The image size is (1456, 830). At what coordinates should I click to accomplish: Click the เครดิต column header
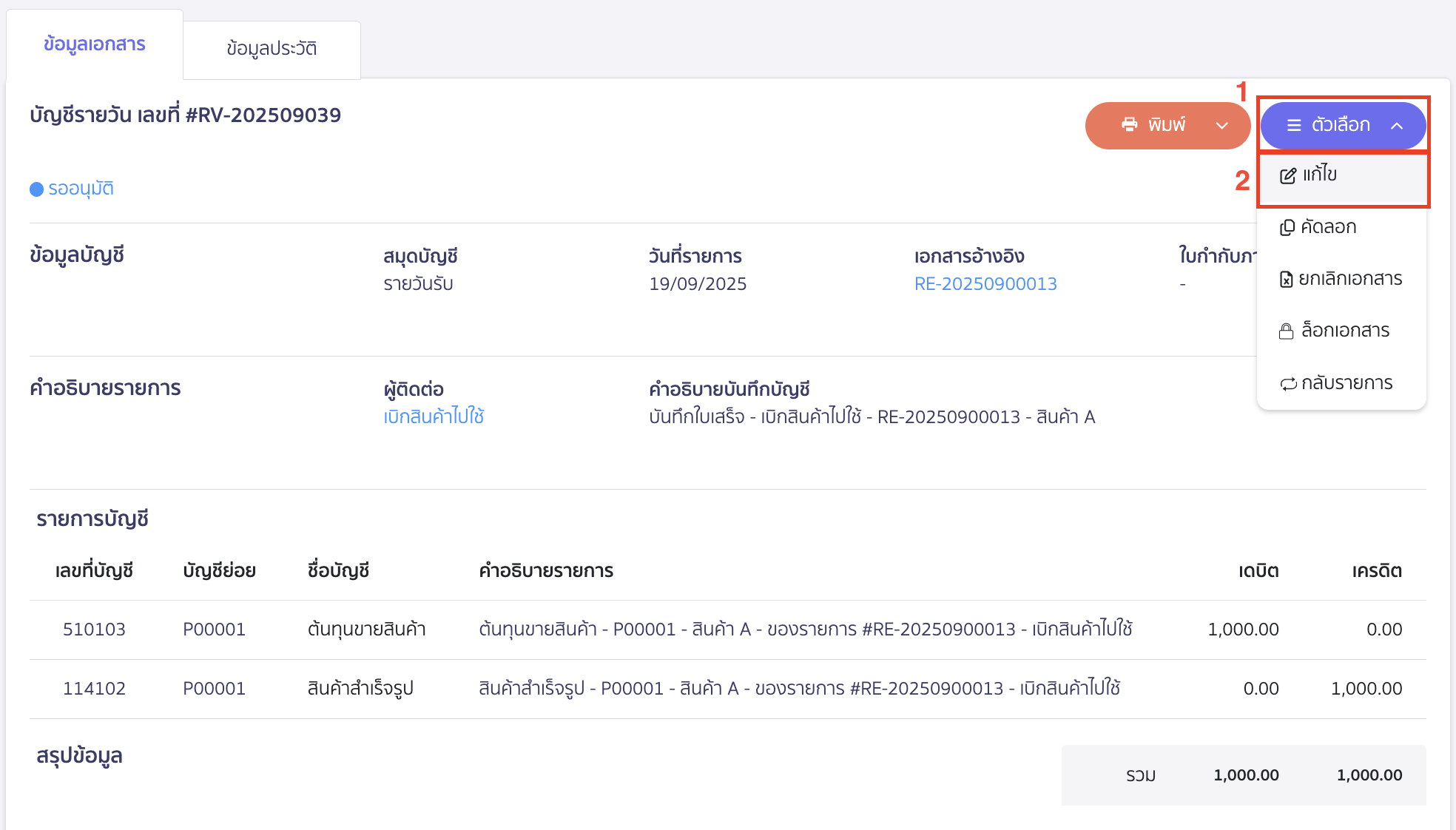[1377, 571]
